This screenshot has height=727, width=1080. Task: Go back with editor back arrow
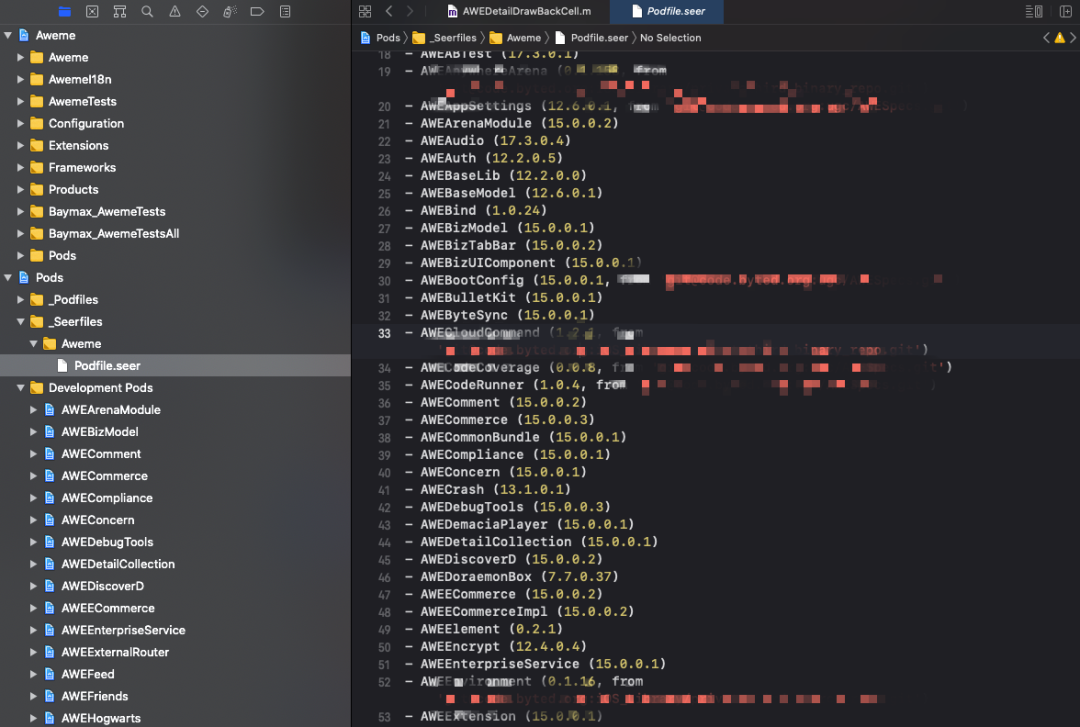coord(389,11)
